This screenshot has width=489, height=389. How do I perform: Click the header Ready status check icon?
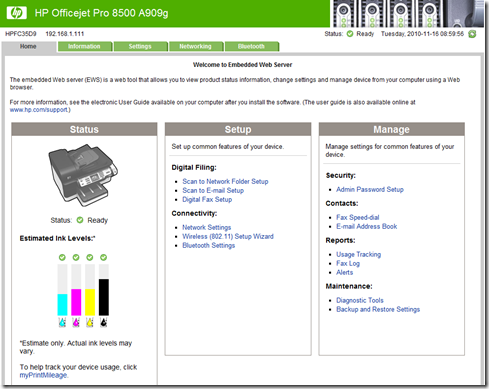pos(350,34)
